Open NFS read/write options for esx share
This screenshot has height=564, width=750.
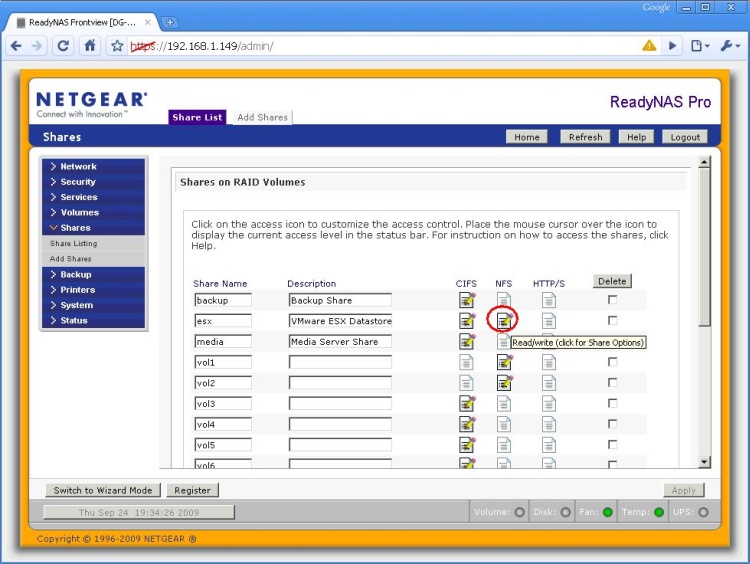(504, 321)
